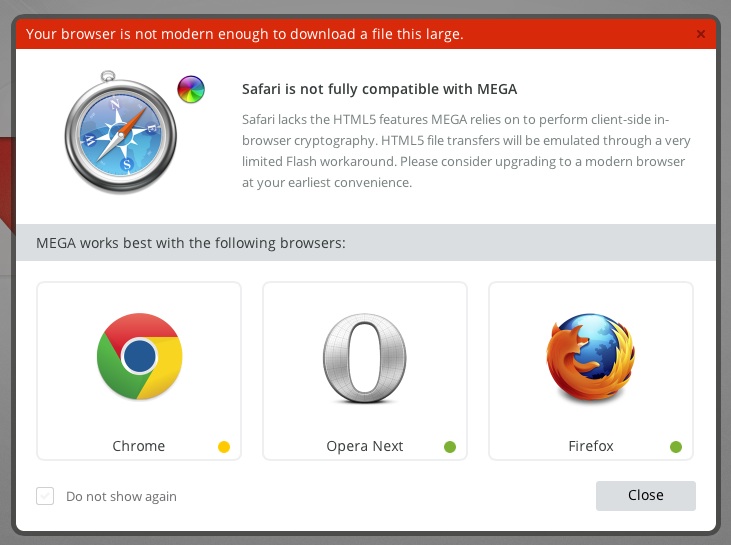Open the Opera Next label link
Screen dimensions: 731x545
[365, 446]
